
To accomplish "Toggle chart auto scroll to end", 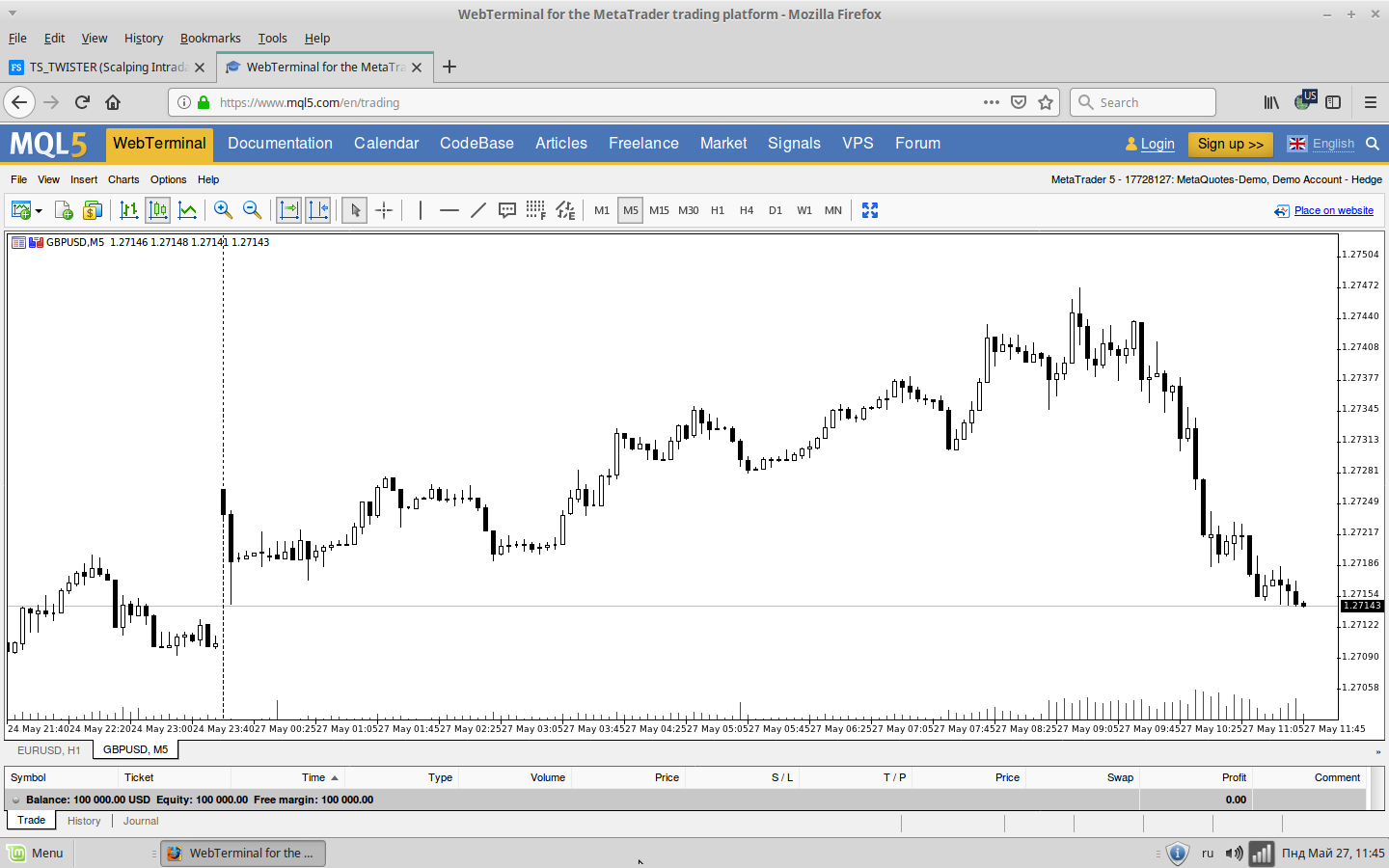I will click(x=288, y=210).
